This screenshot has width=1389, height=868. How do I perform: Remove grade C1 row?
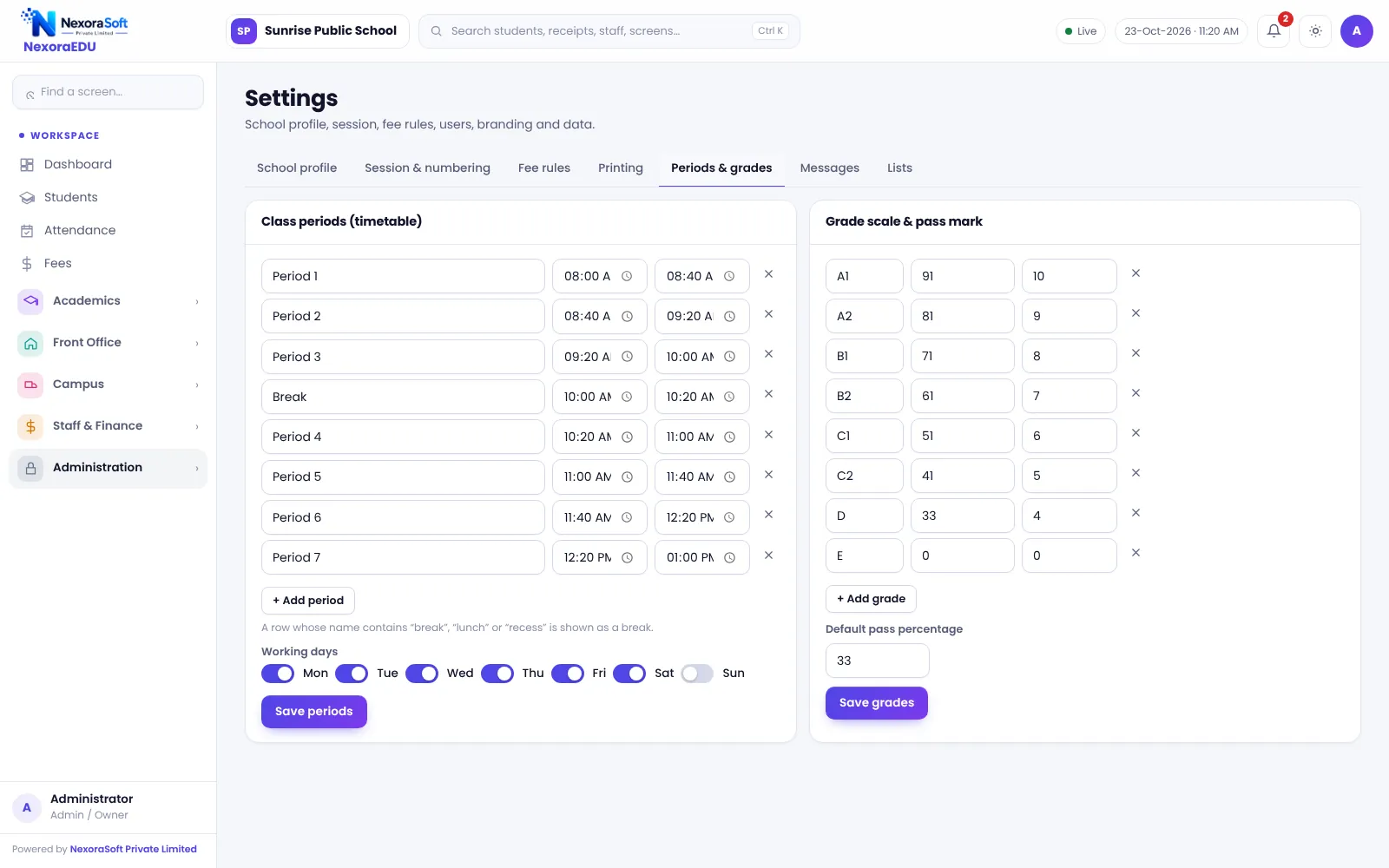(x=1136, y=433)
